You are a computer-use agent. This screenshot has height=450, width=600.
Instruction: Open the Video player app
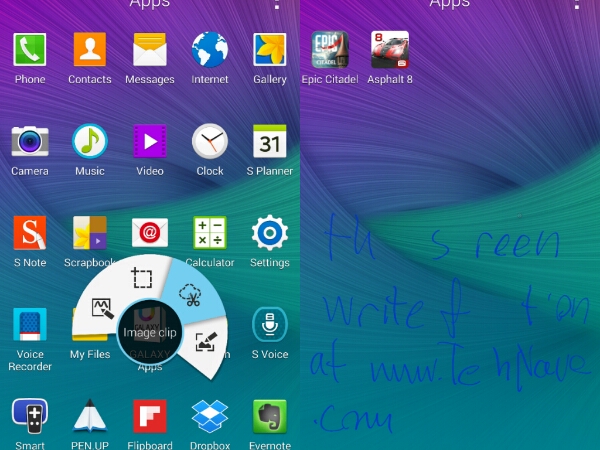pos(150,141)
